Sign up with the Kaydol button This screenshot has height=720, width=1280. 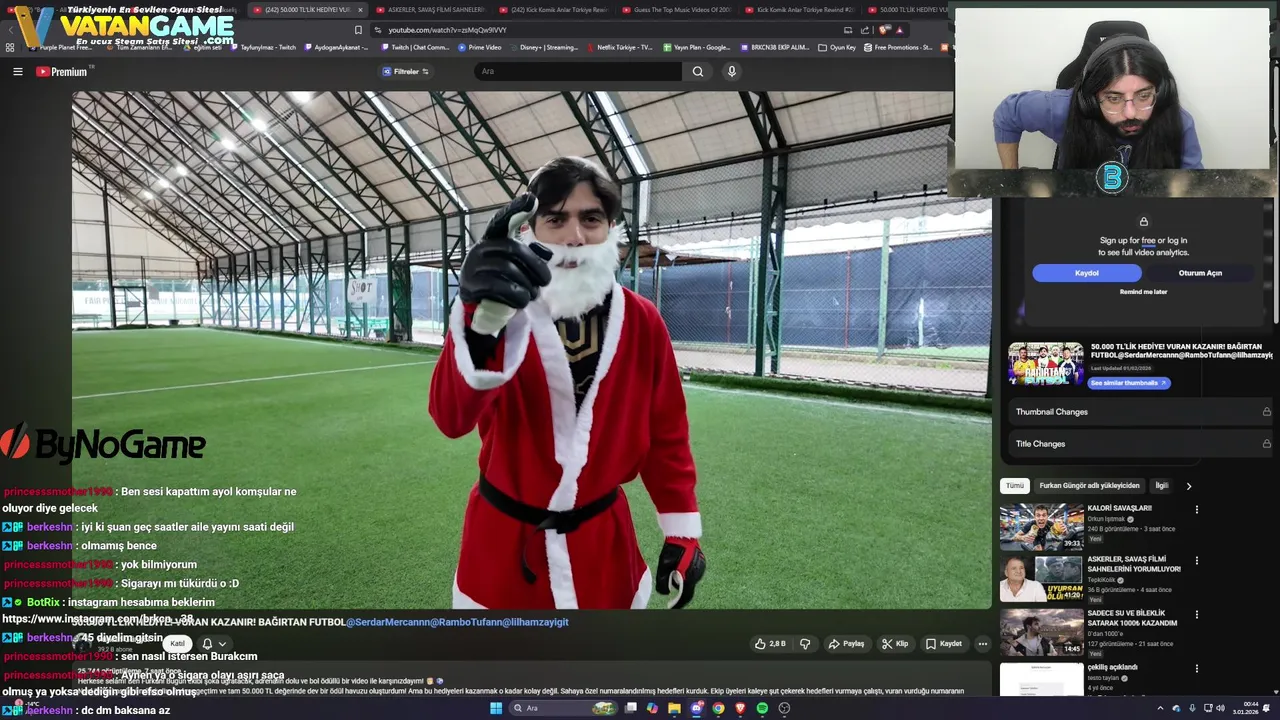coord(1087,273)
